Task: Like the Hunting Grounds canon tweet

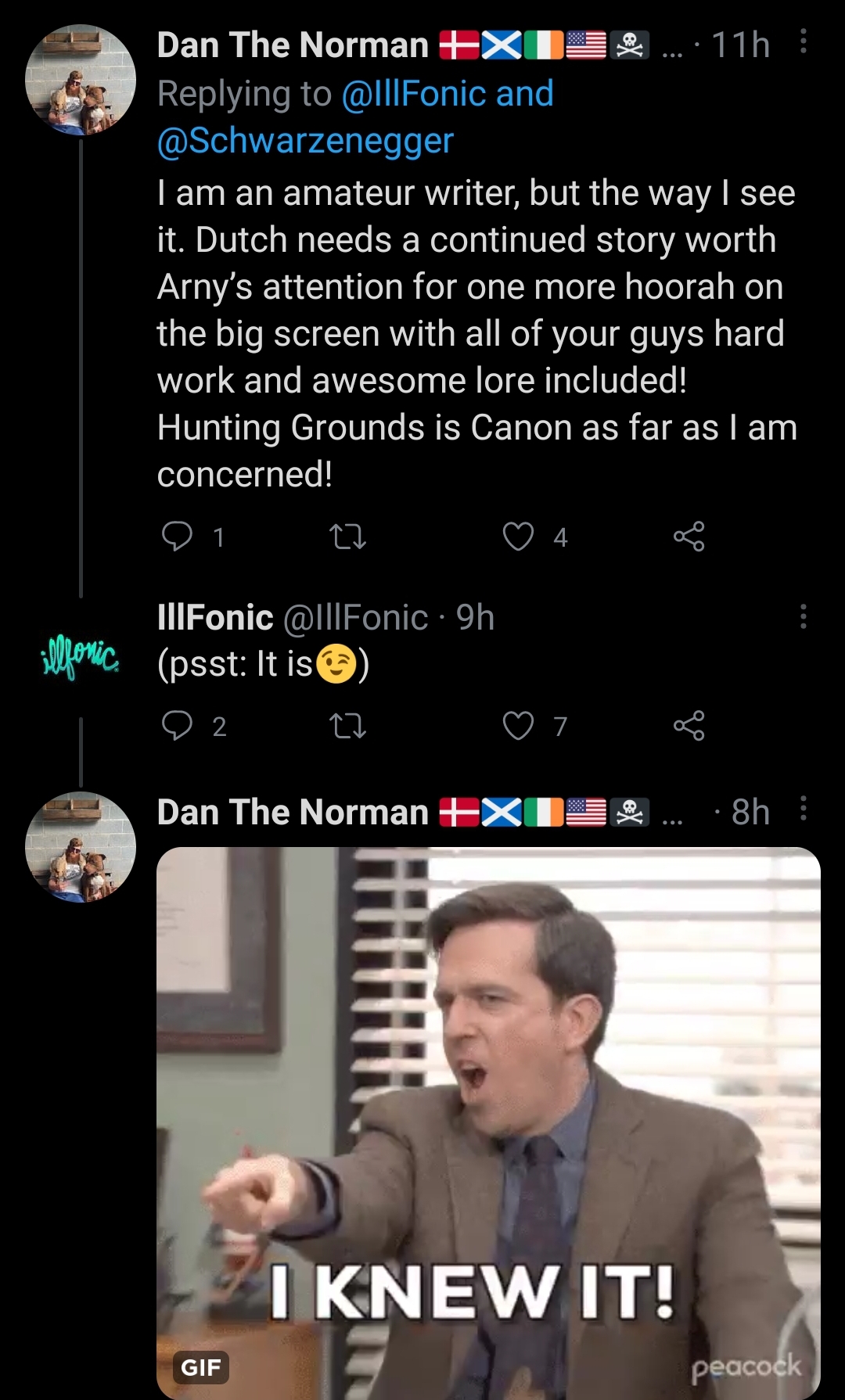Action: pos(518,537)
